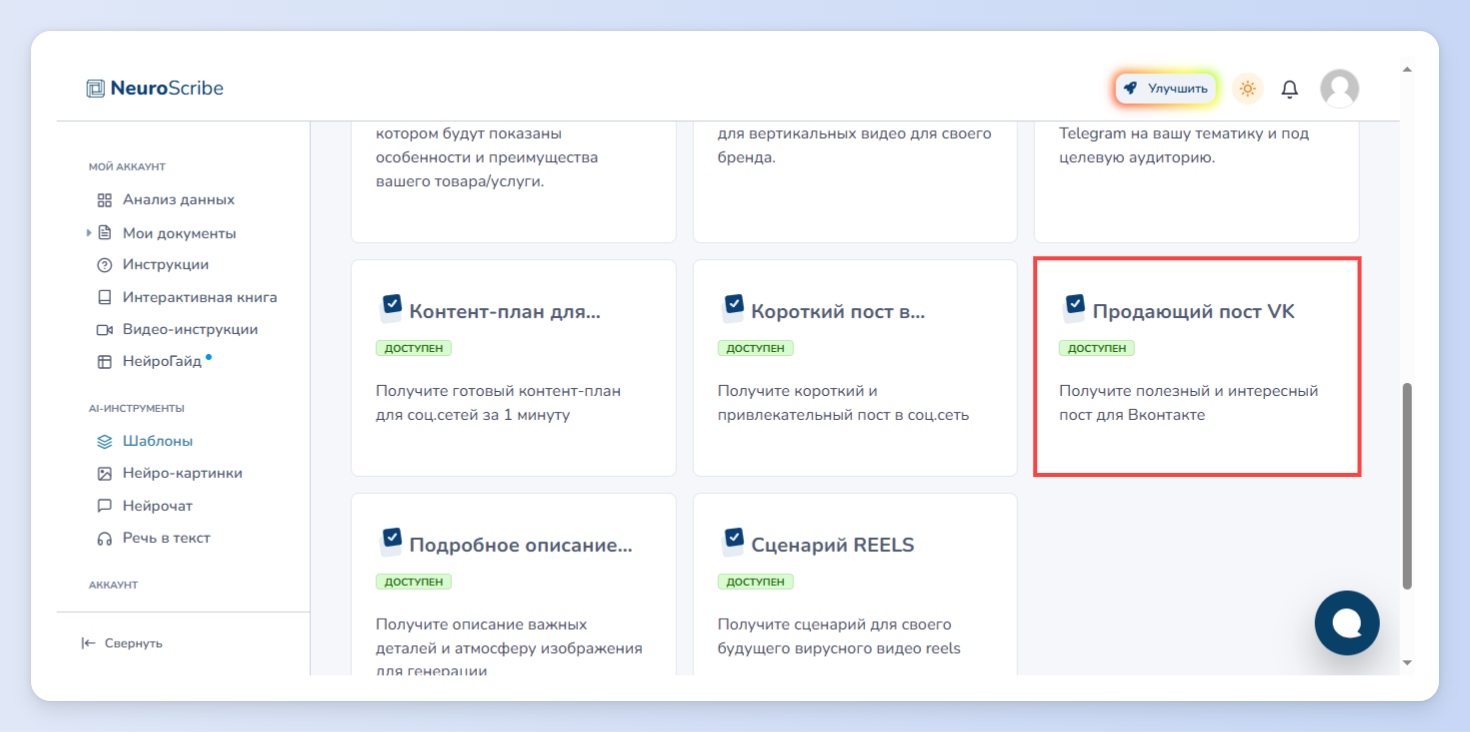1470x732 pixels.
Task: Click the page scrollbar thumb
Action: coord(1407,485)
